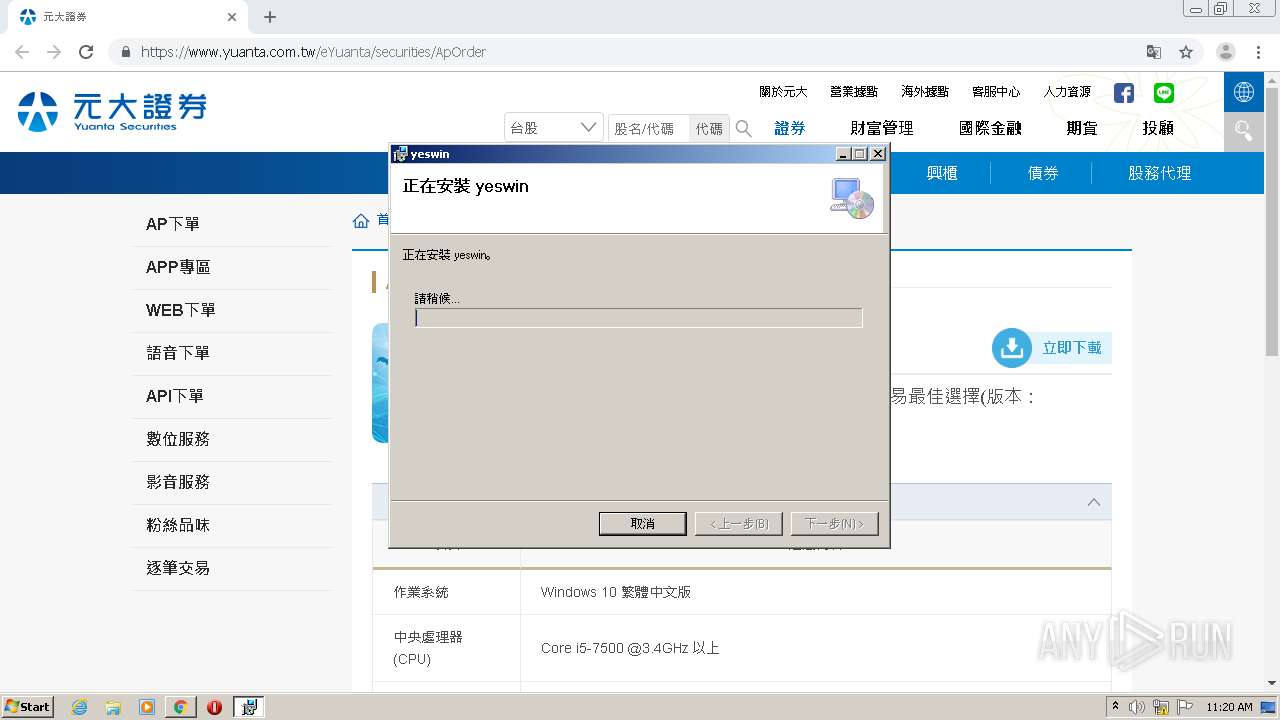The width and height of the screenshot is (1280, 720).
Task: Click the yeswin installer taskbar icon
Action: tap(249, 707)
